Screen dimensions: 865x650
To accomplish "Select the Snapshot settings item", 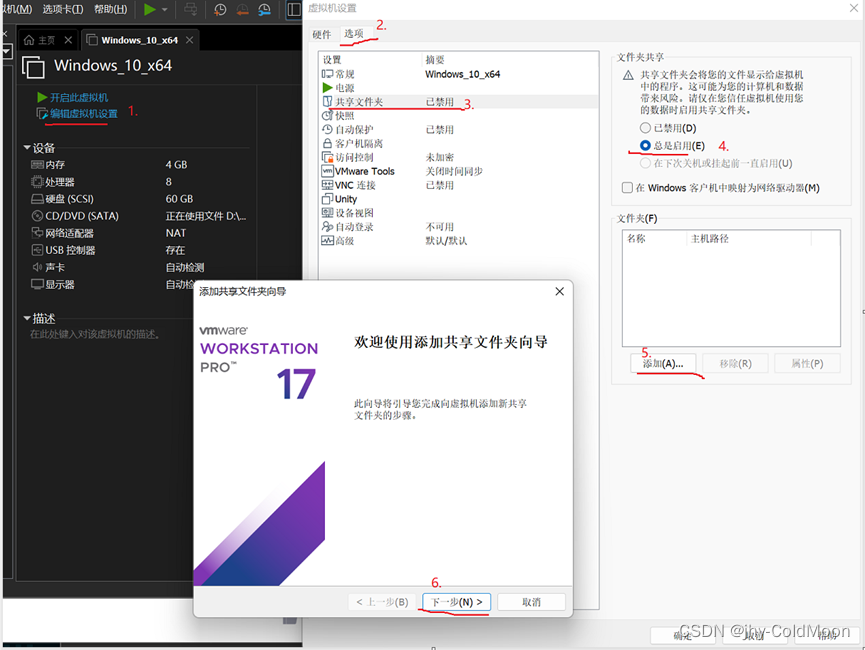I will (x=345, y=115).
